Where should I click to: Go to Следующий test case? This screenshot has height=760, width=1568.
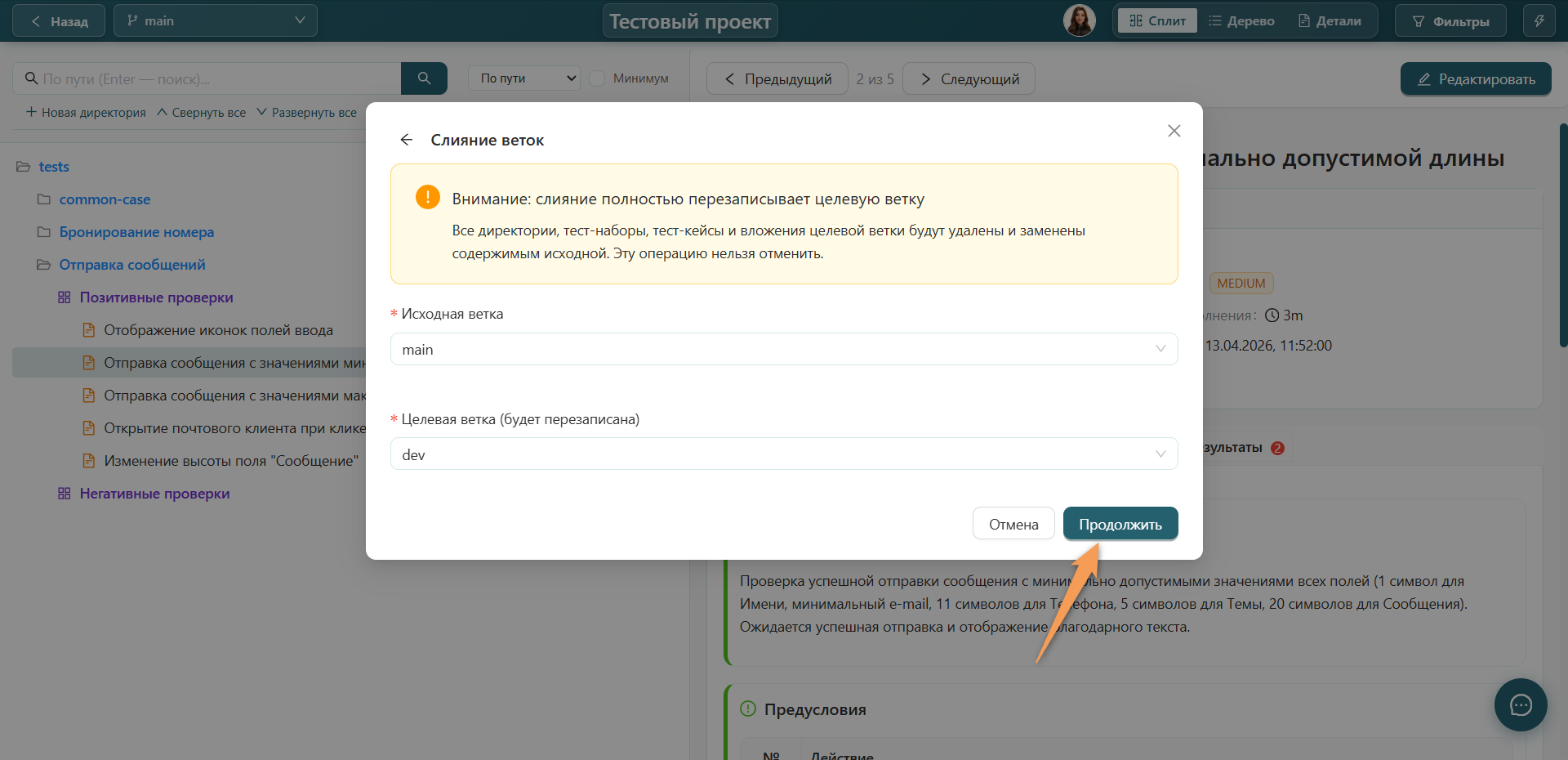coord(969,79)
